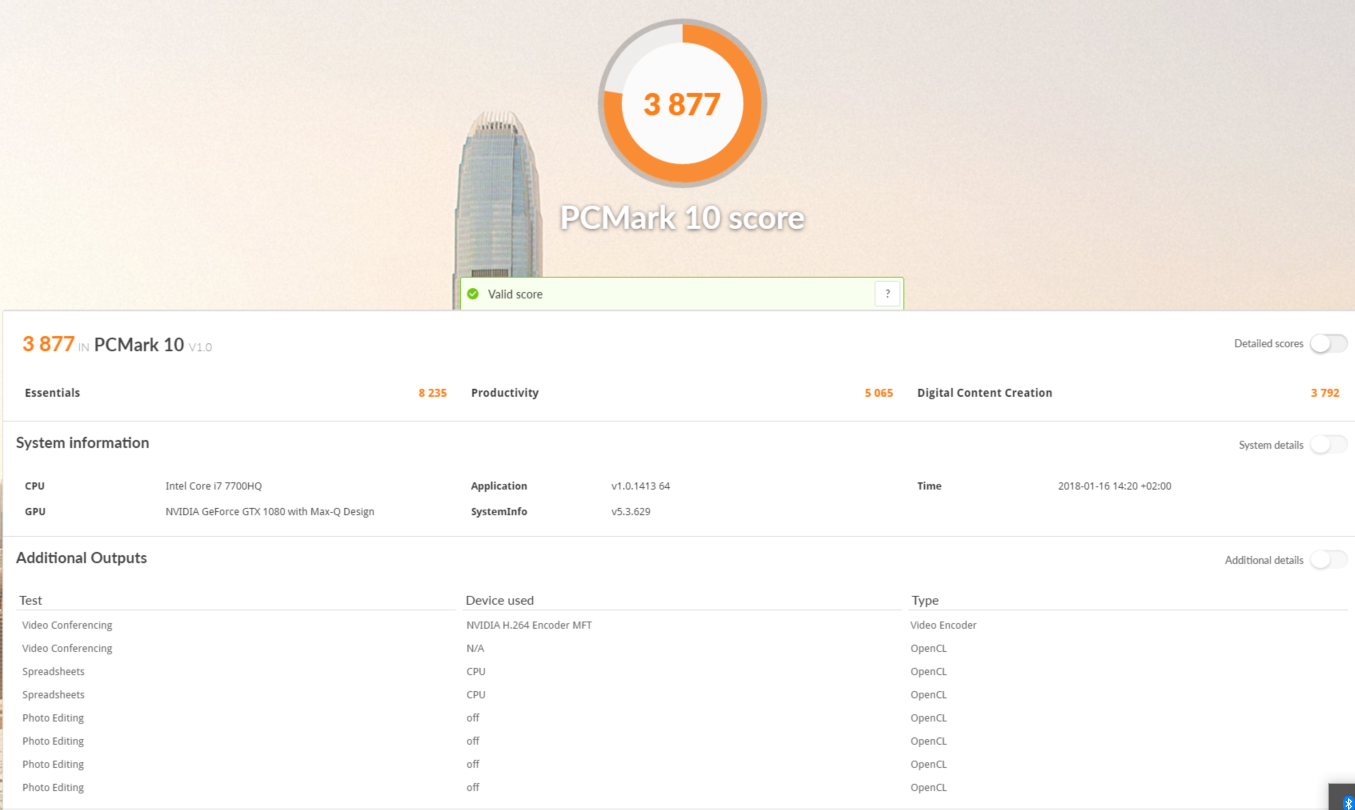Click 'Video Conferencing' in the NVIDIA H.264 Encoder row

point(67,625)
